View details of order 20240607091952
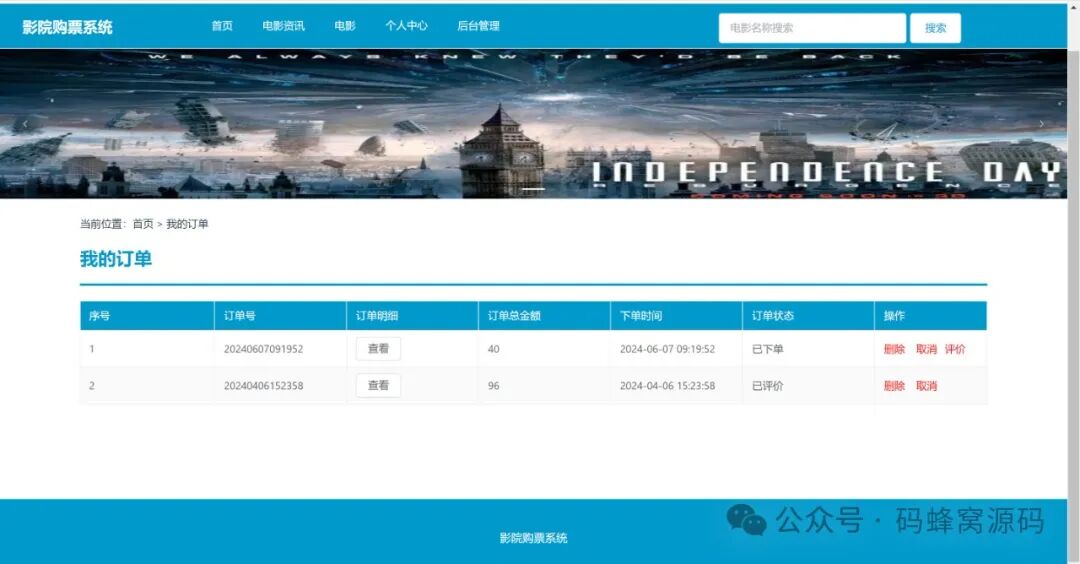The width and height of the screenshot is (1080, 564). coord(378,348)
